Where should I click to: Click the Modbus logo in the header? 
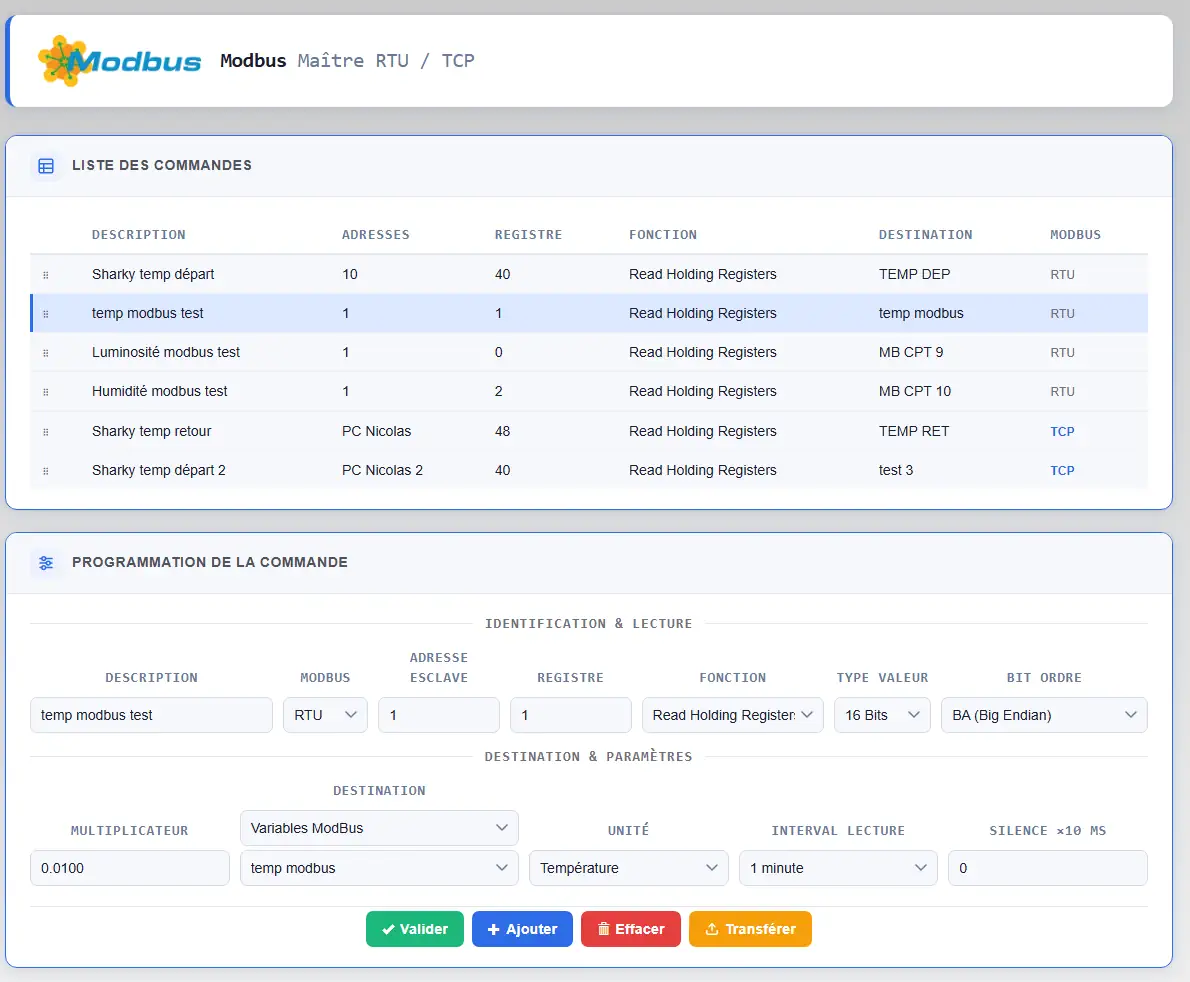pyautogui.click(x=119, y=61)
